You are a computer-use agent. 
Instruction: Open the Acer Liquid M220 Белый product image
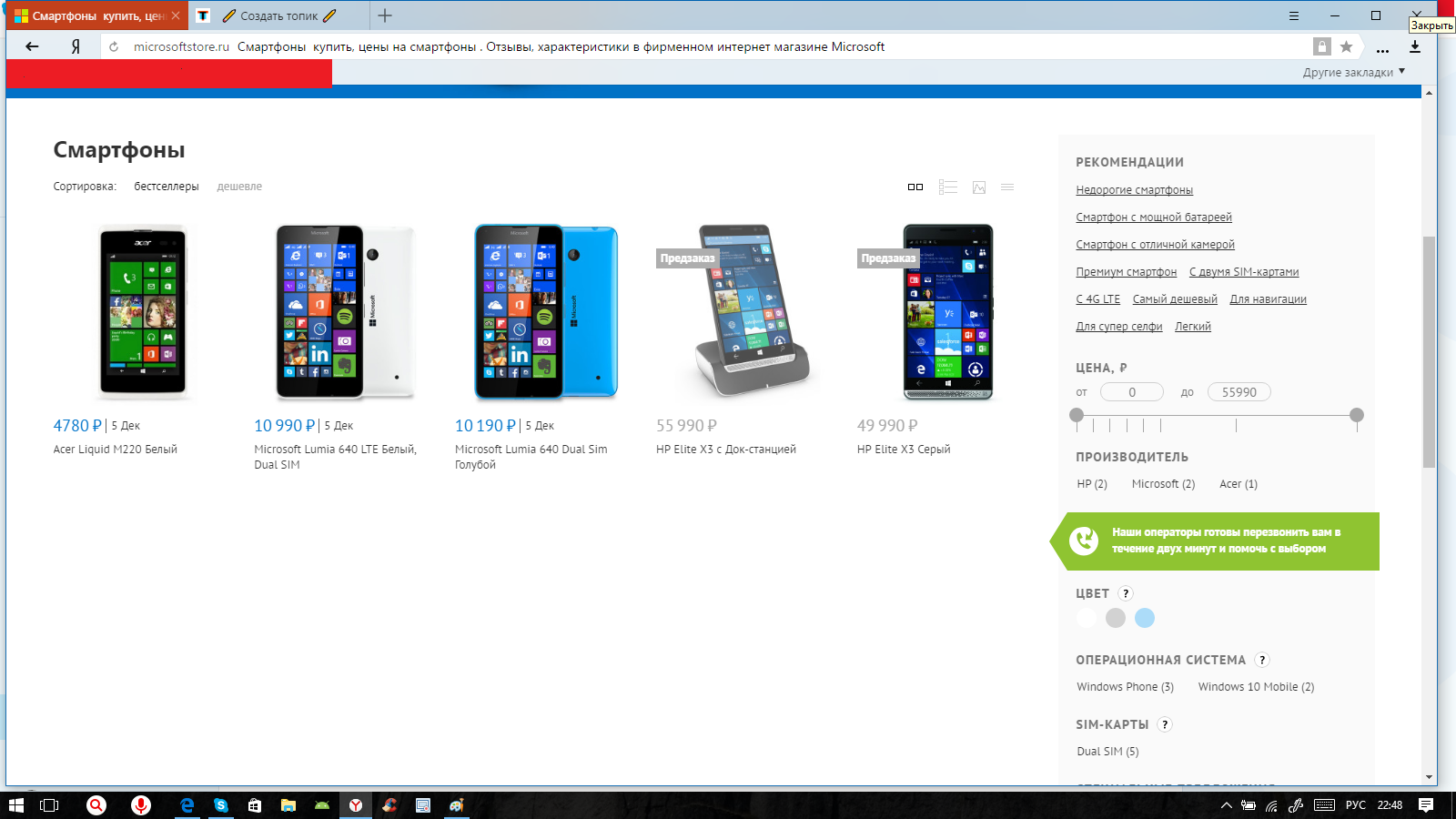[x=143, y=311]
